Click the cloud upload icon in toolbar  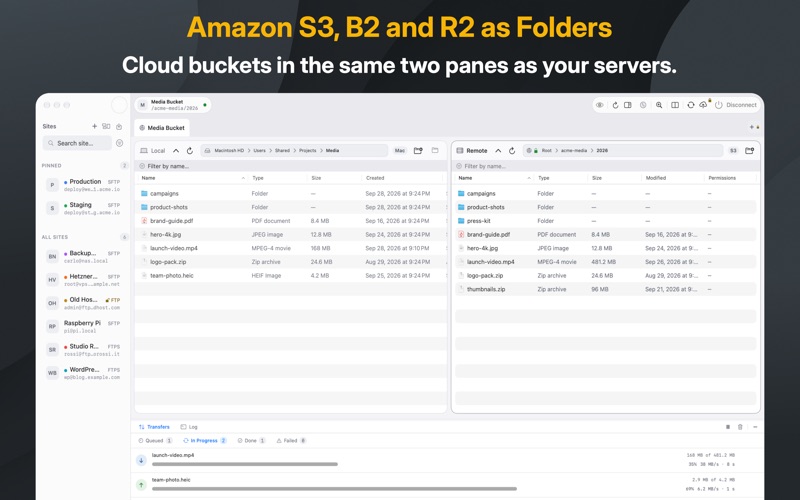[x=704, y=105]
